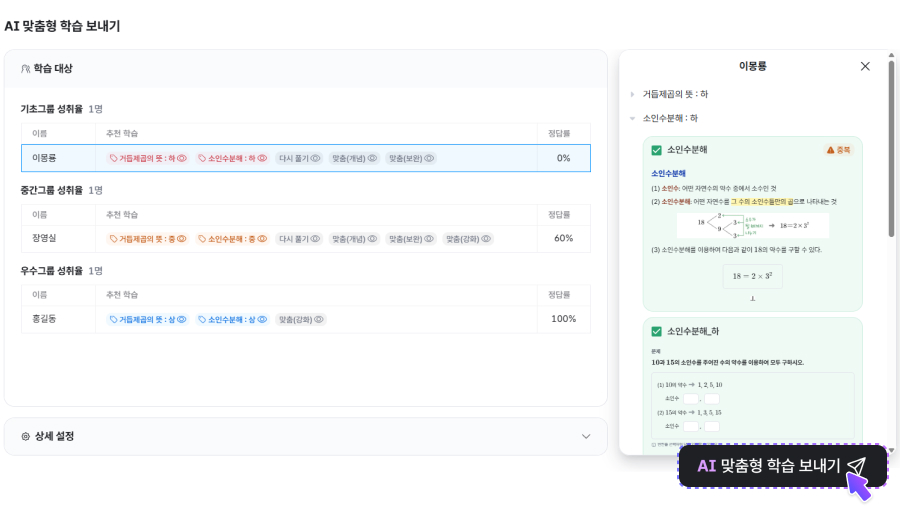Viewport: 900px width, 506px height.
Task: Click the side panel vertical scrollbar
Action: [x=891, y=150]
